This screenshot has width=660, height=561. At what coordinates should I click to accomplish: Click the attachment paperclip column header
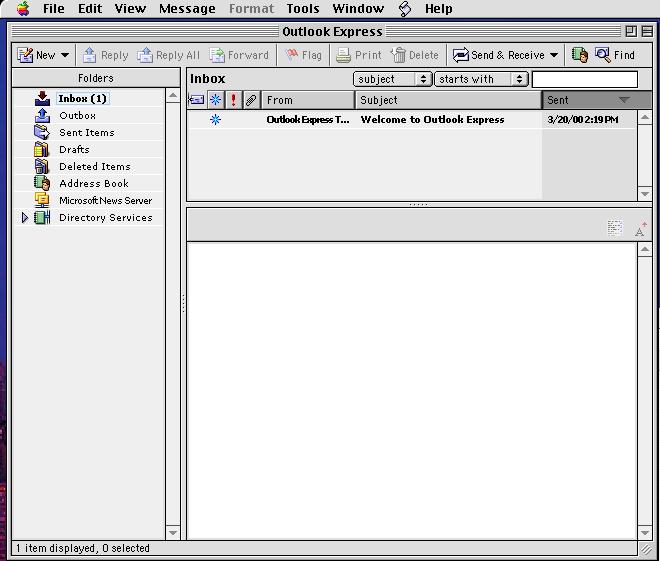coord(251,100)
